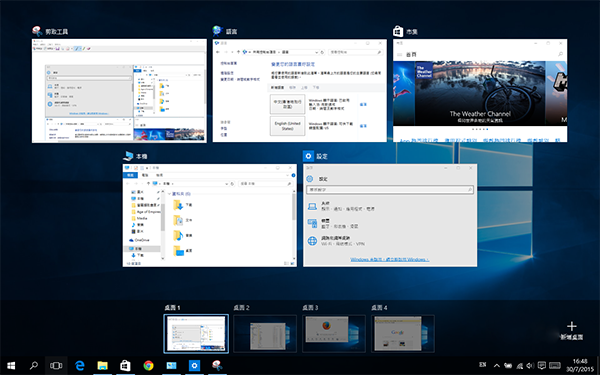Open the Action Center notification icon
Viewport: 600px width, 375px height.
542,365
